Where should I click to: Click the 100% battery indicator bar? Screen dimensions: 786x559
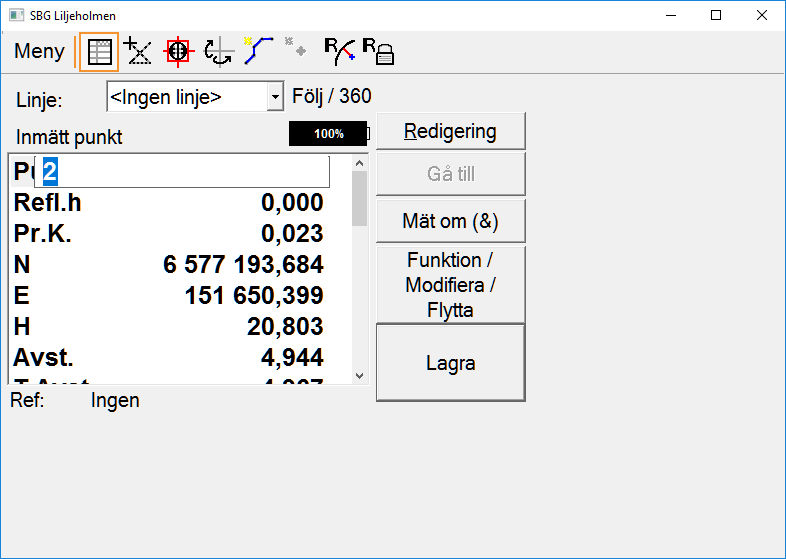pos(328,133)
